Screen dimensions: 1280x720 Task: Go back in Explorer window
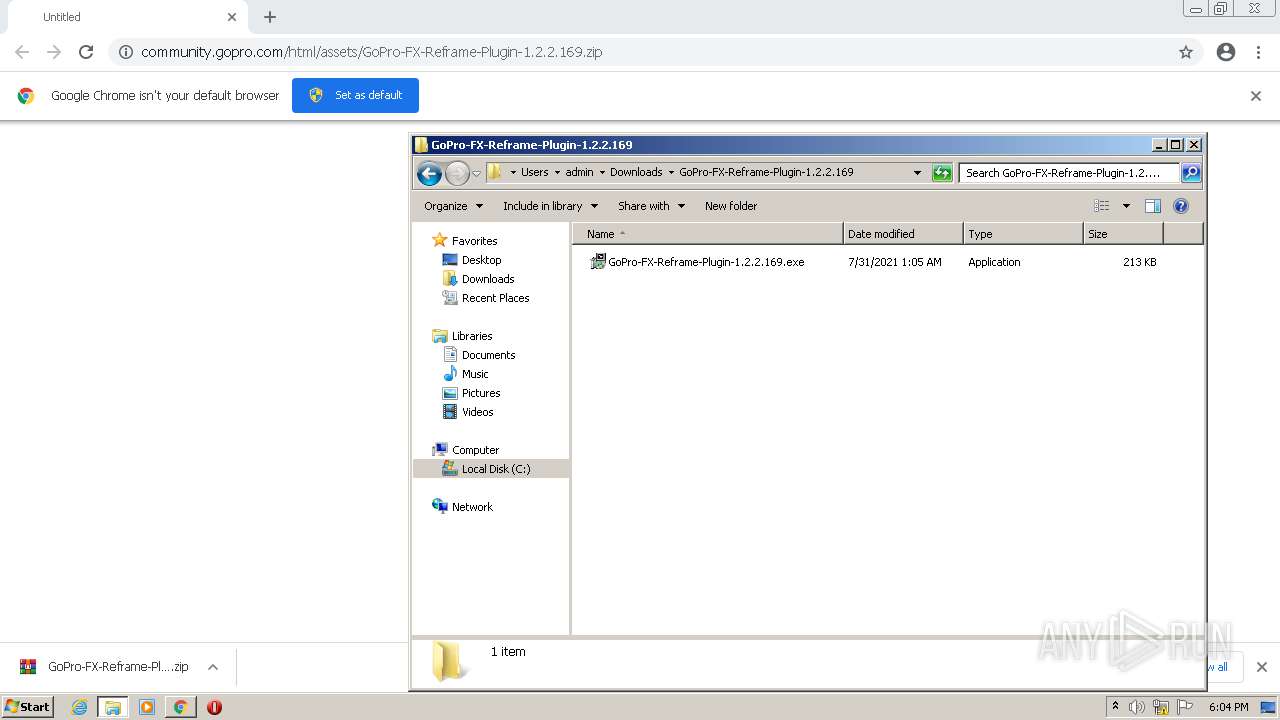(429, 173)
